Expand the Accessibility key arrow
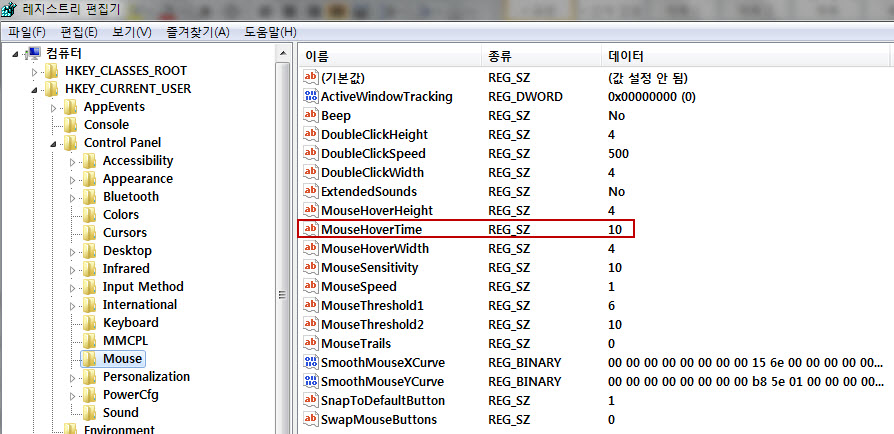 coord(71,161)
